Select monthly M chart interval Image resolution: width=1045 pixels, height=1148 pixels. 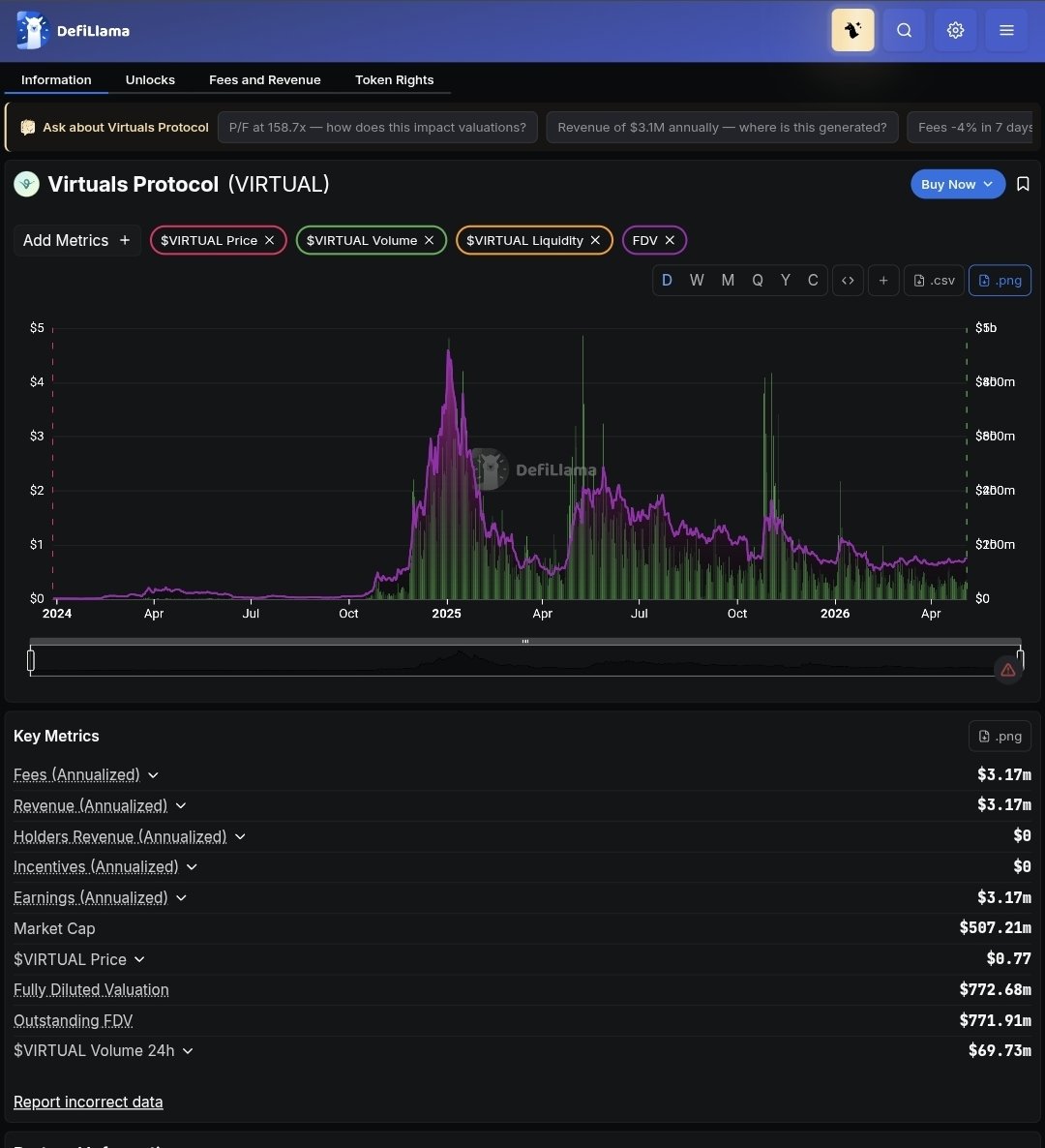click(728, 281)
